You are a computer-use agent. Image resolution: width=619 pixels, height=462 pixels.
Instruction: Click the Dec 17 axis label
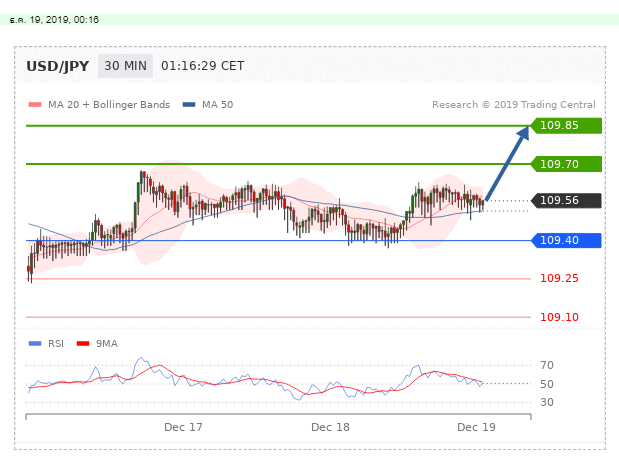183,427
